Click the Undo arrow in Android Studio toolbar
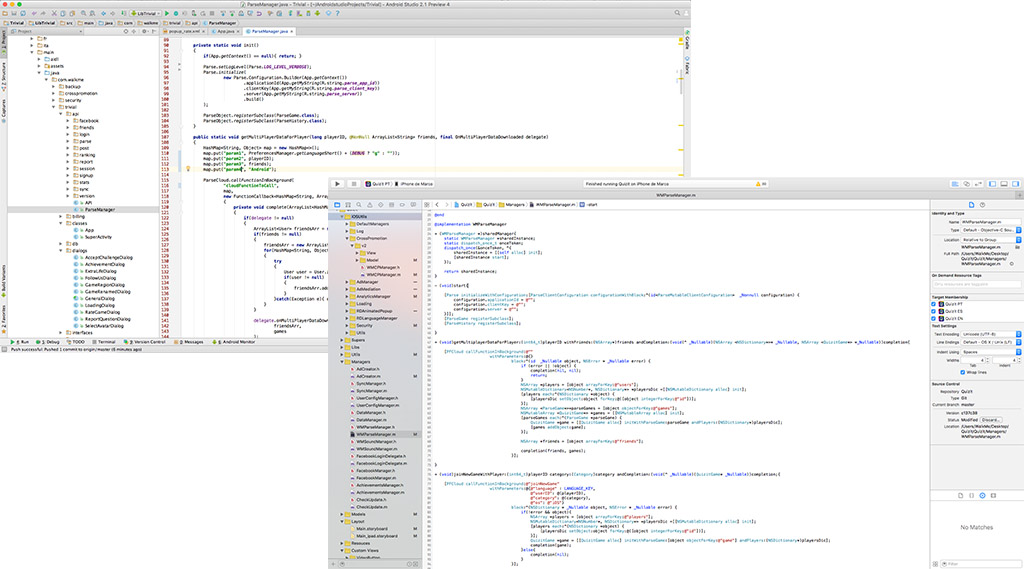This screenshot has width=1024, height=569. click(x=34, y=13)
